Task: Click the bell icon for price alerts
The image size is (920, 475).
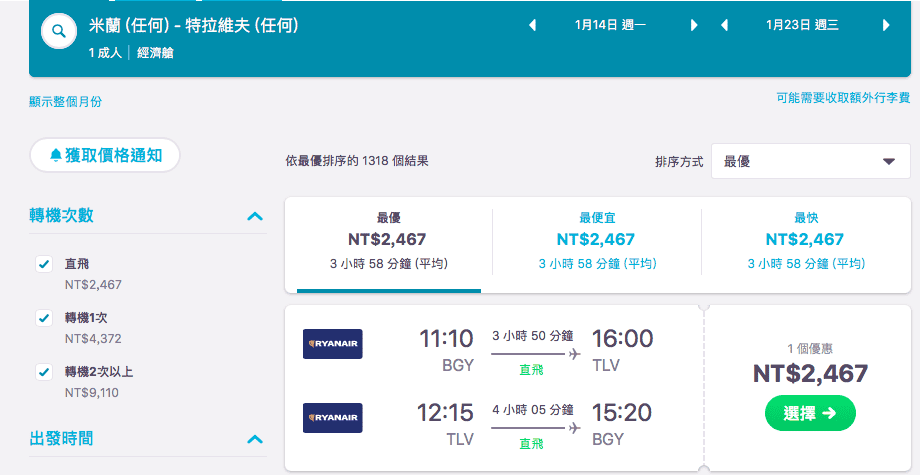Action: 56,155
